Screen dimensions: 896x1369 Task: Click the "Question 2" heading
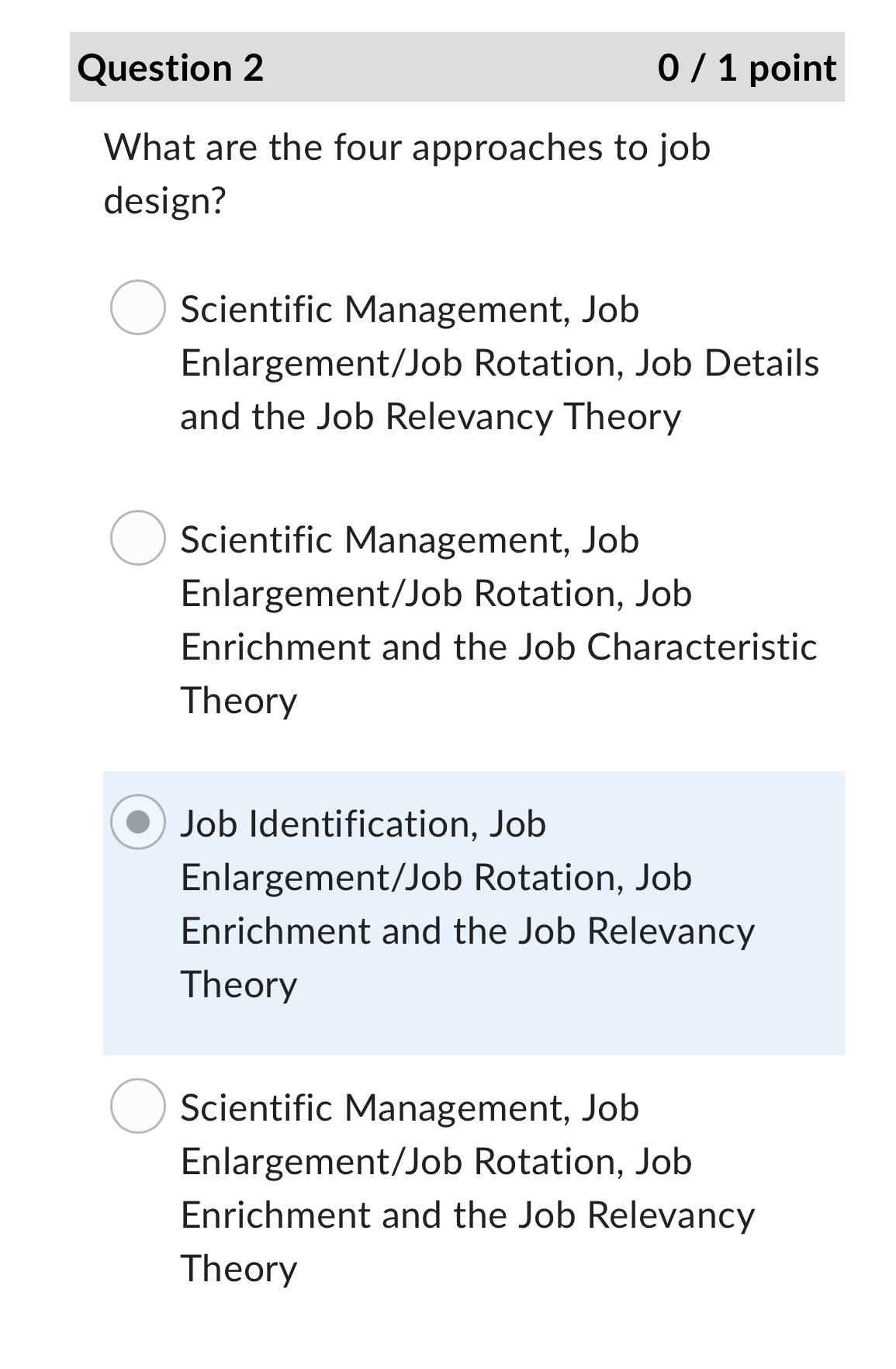(171, 68)
